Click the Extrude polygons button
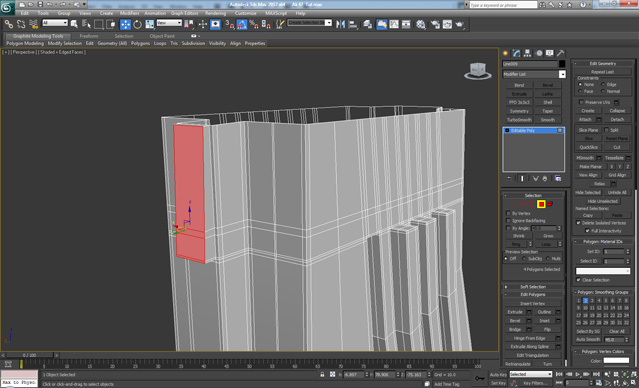 click(x=515, y=312)
